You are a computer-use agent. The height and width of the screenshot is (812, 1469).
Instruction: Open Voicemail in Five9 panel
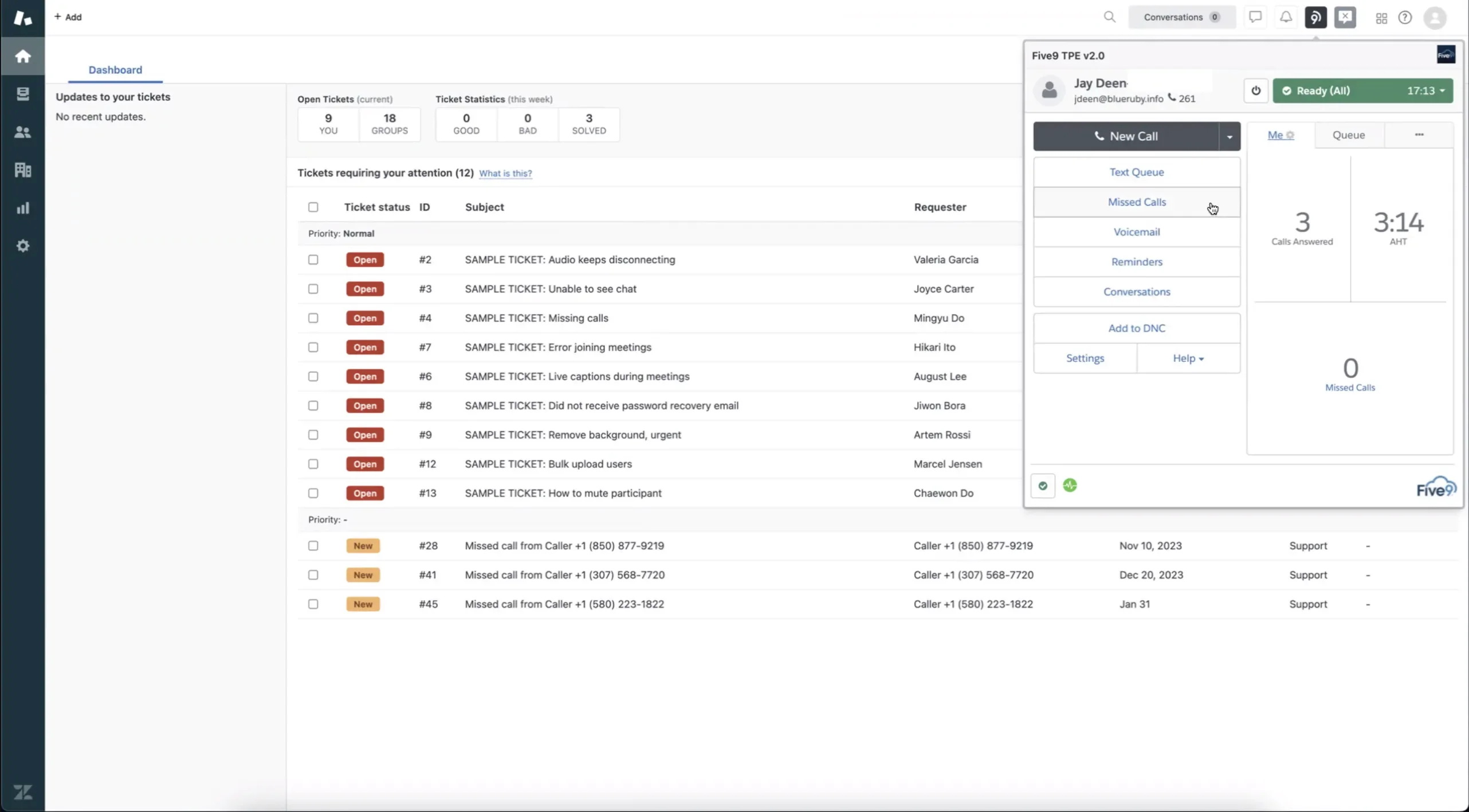(1136, 231)
